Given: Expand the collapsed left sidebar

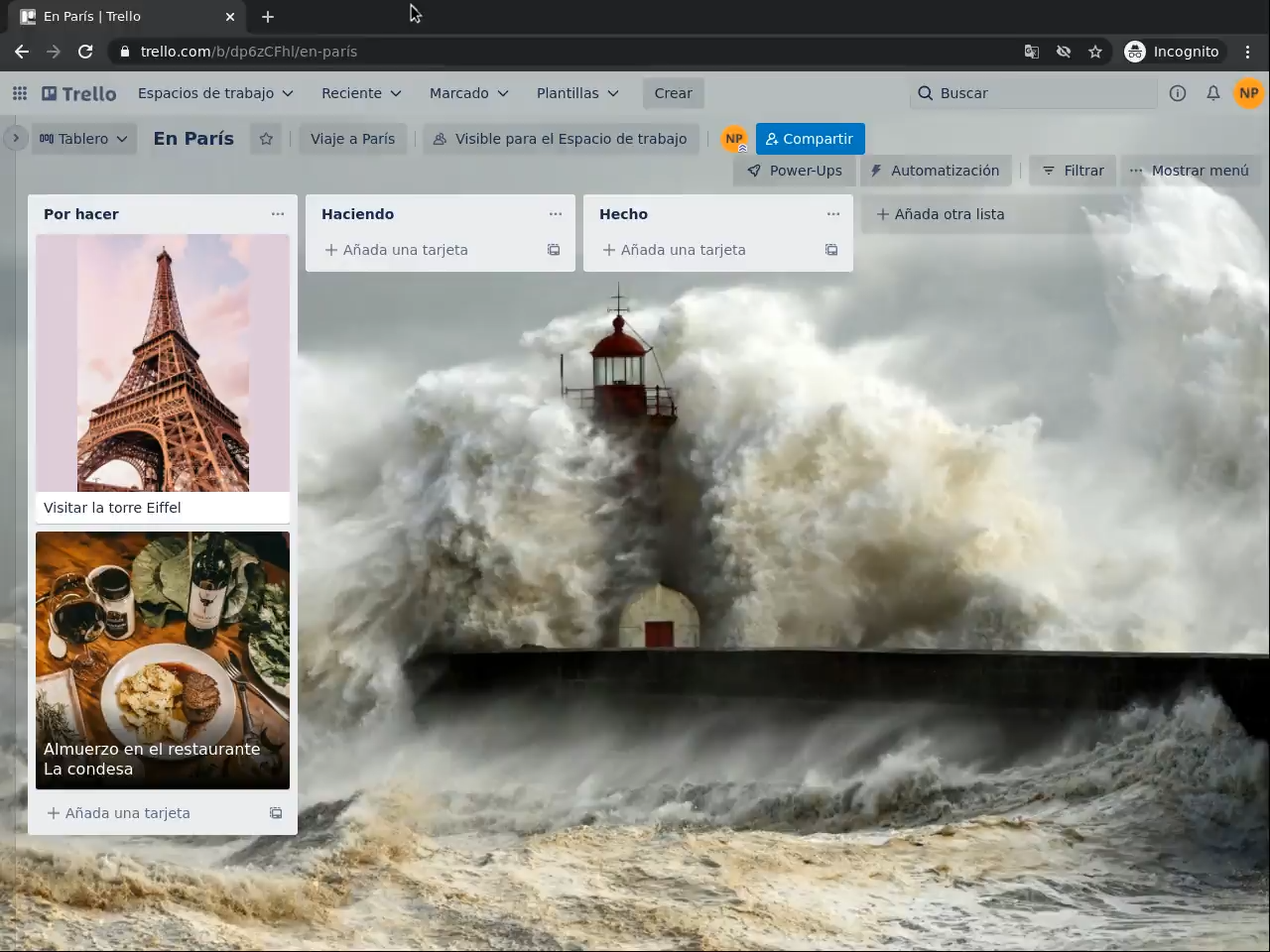Looking at the screenshot, I should 15,139.
